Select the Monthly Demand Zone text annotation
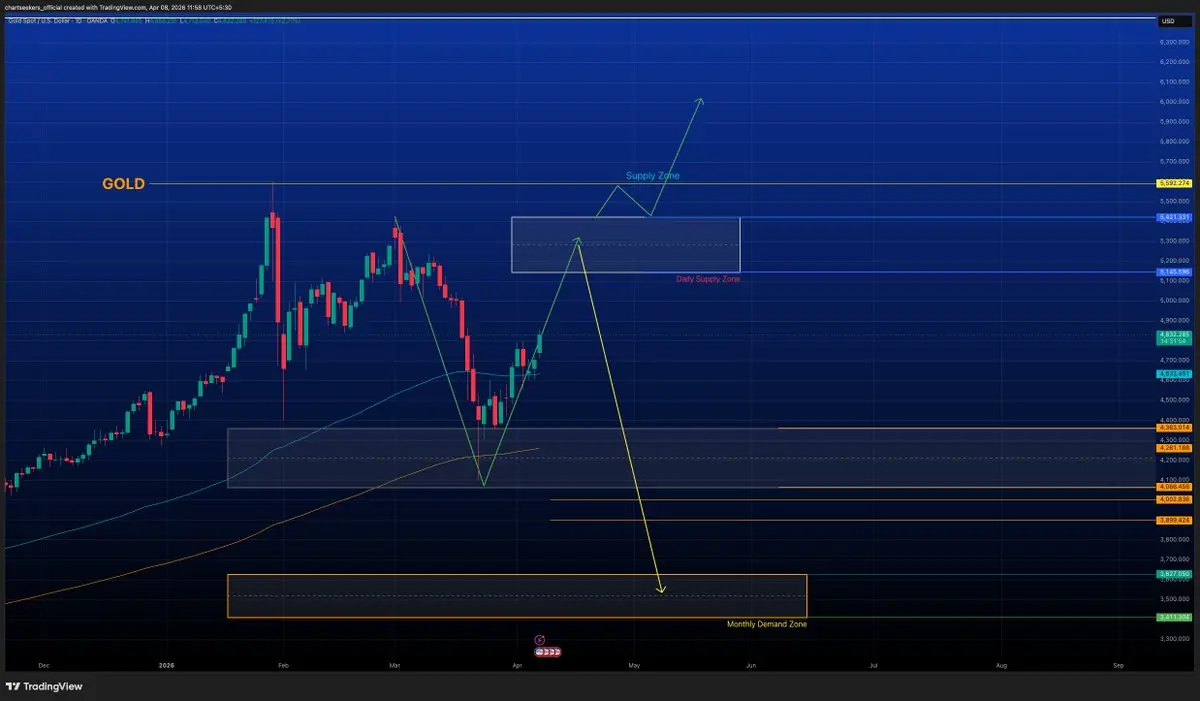This screenshot has width=1200, height=701. pos(766,624)
